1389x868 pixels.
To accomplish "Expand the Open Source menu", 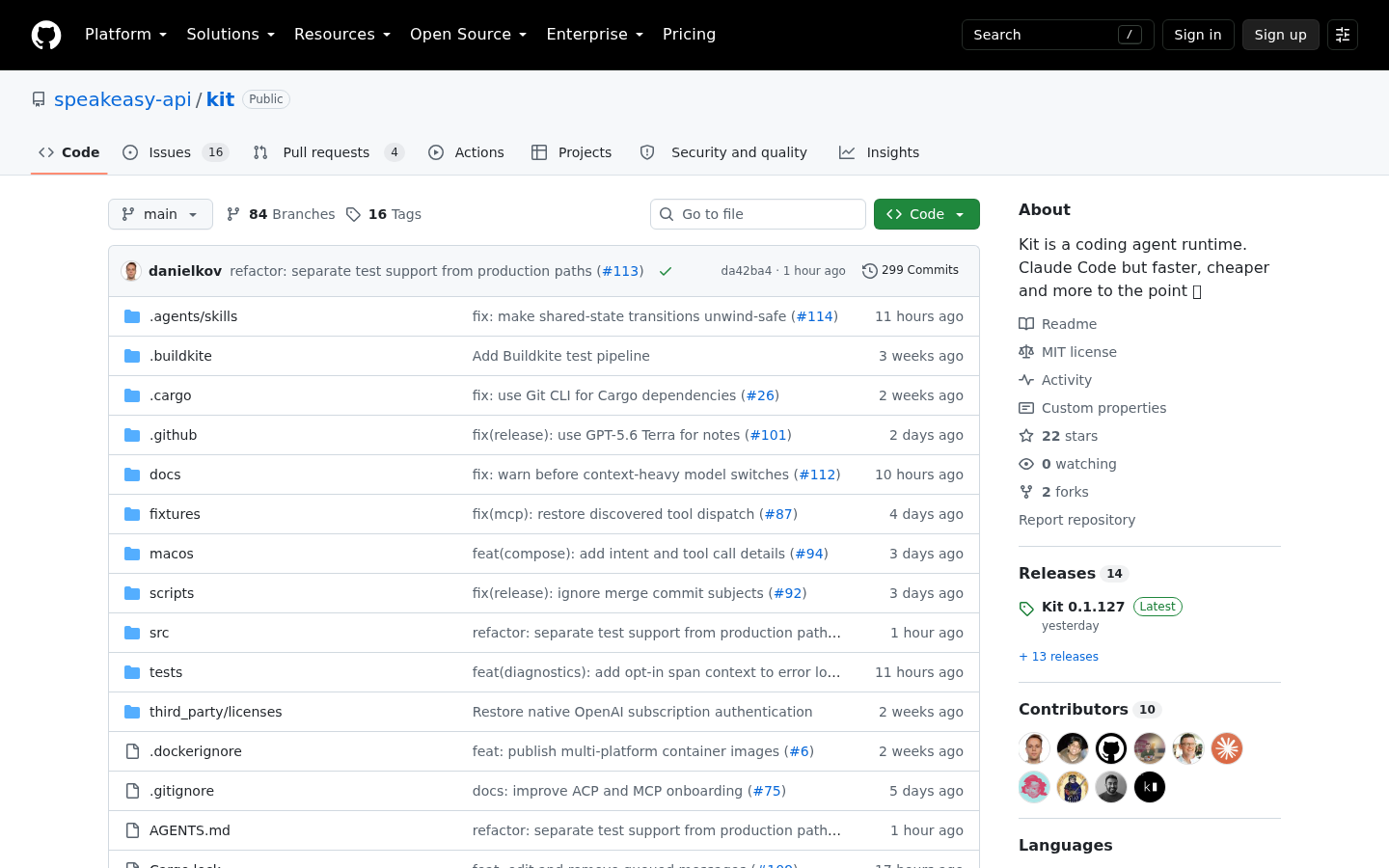I will [x=468, y=35].
